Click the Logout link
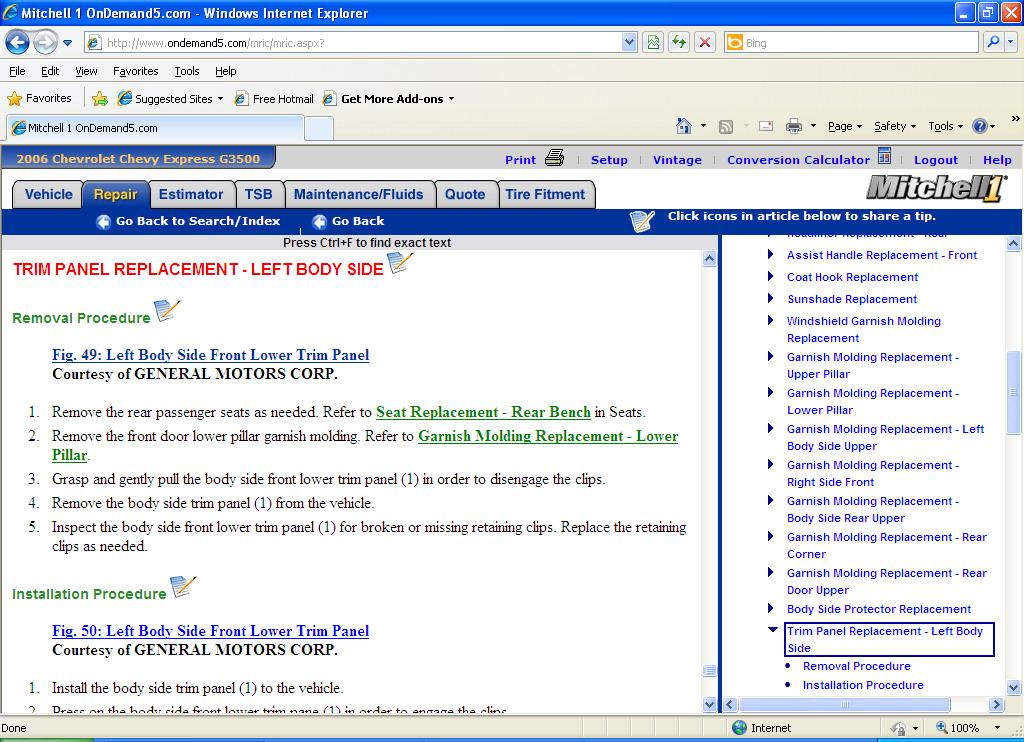 (936, 160)
